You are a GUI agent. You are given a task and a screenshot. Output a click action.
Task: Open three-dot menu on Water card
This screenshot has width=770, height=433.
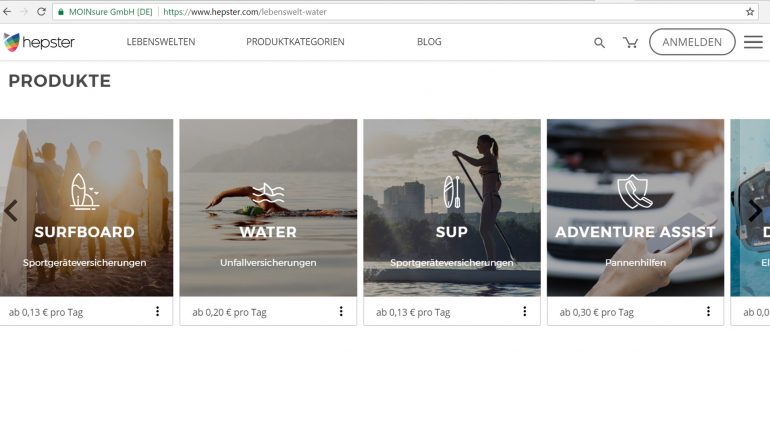(341, 311)
